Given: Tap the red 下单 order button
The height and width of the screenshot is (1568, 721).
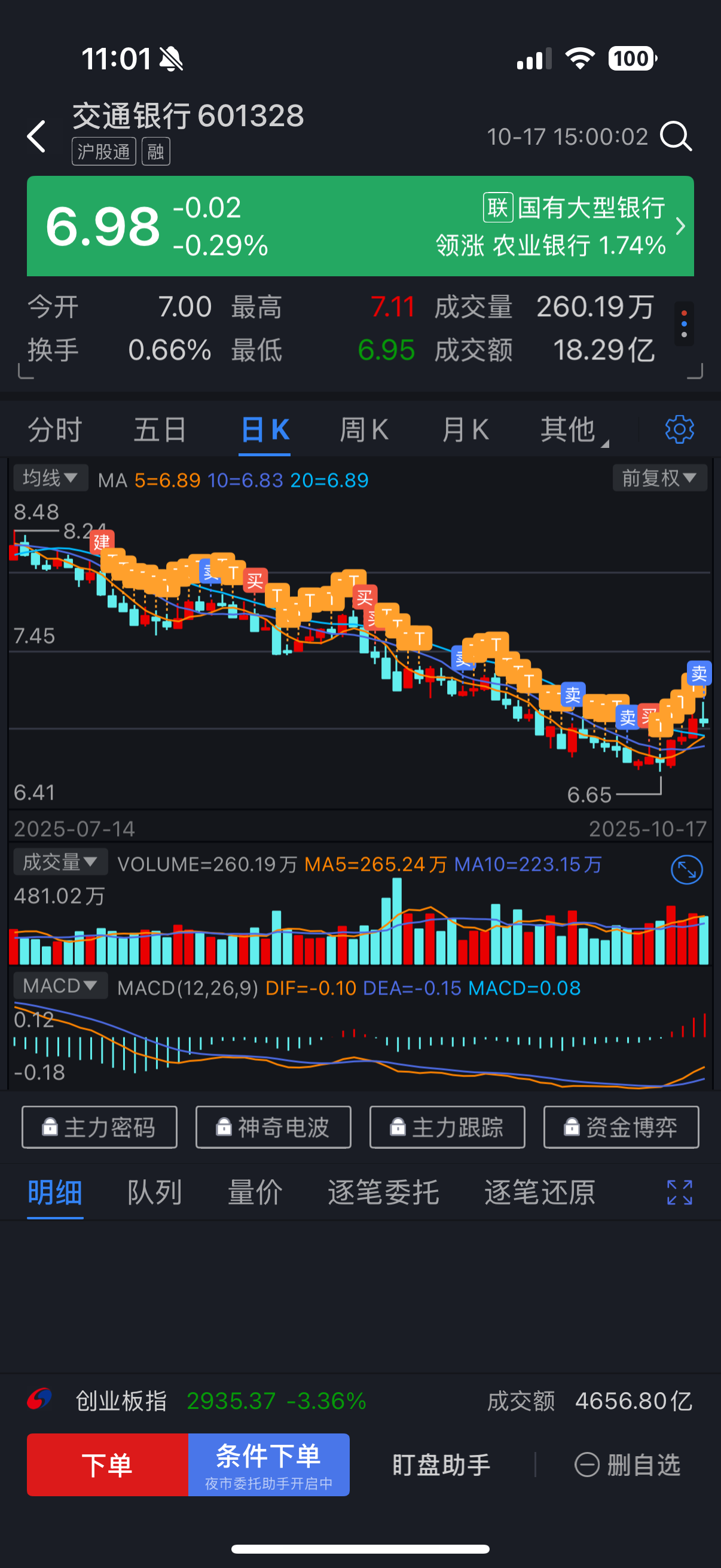Looking at the screenshot, I should (x=108, y=1465).
